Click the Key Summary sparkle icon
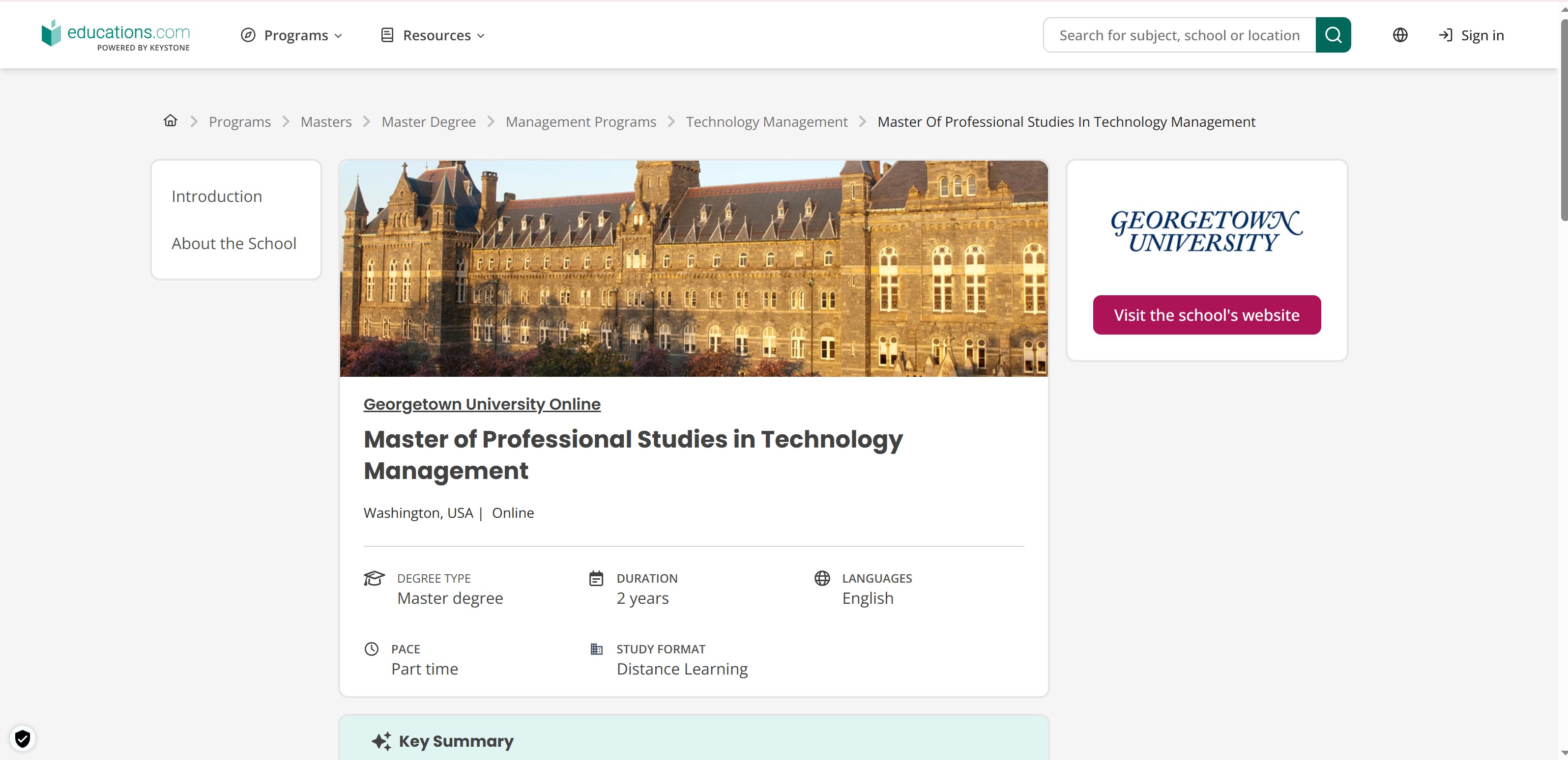The height and width of the screenshot is (760, 1568). point(381,741)
